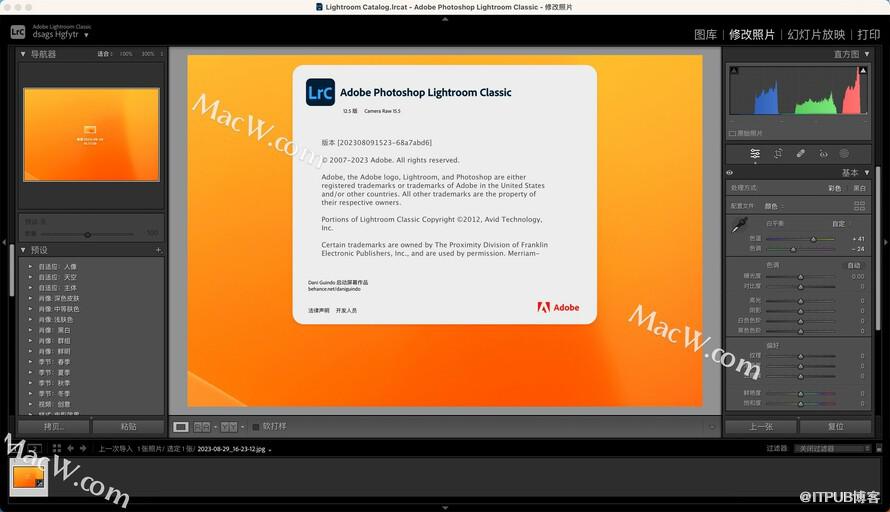
Task: Collapse the left panel group arrow
Action: point(4,242)
